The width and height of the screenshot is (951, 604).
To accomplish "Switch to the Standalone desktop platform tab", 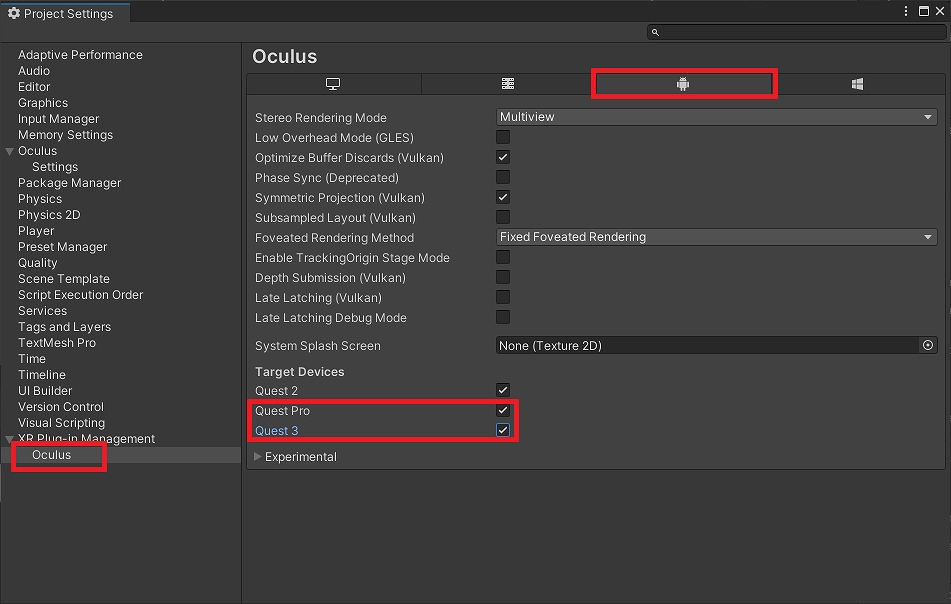I will 333,84.
